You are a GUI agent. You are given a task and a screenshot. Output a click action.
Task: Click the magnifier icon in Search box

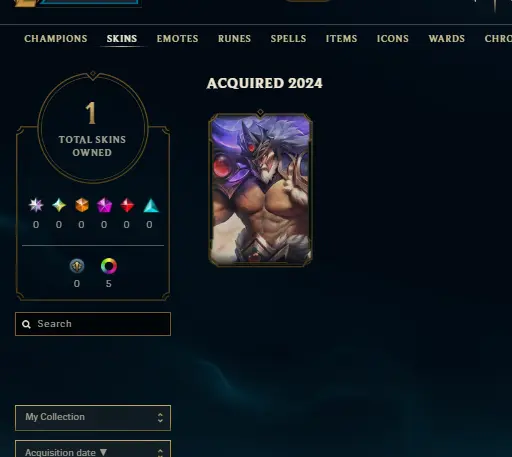coord(26,324)
